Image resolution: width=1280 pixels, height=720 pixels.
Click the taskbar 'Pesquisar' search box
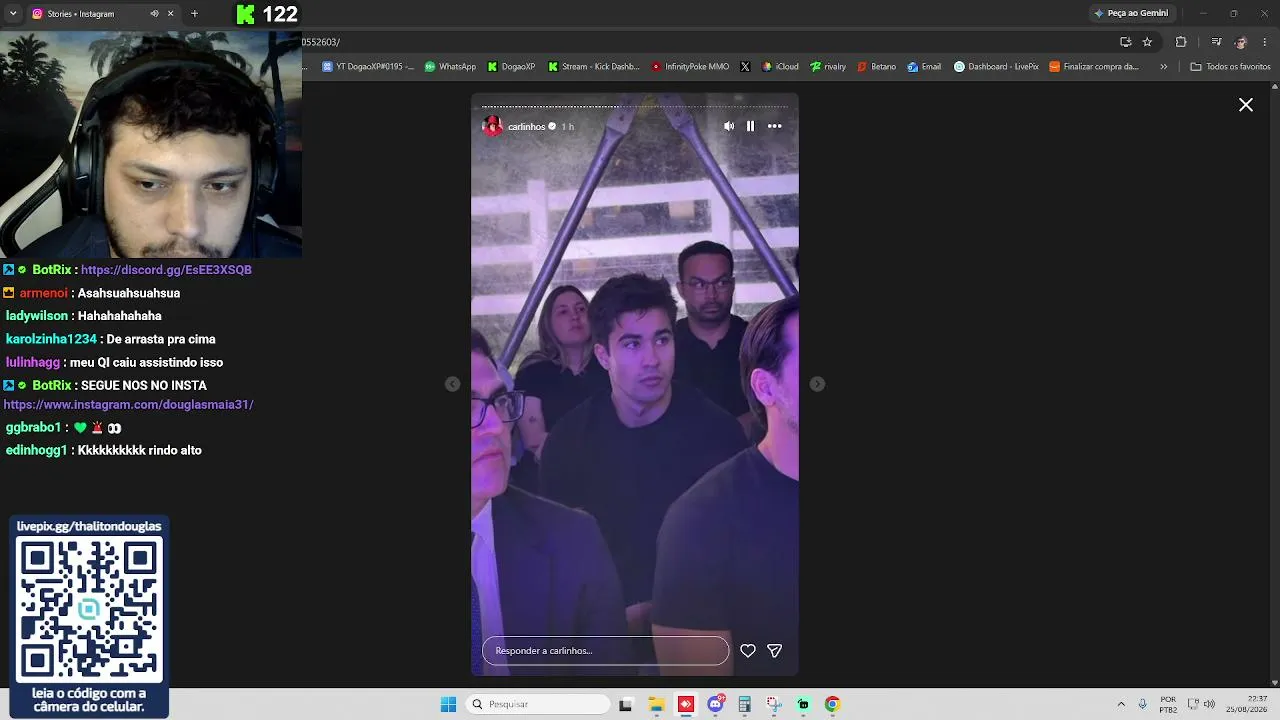540,704
